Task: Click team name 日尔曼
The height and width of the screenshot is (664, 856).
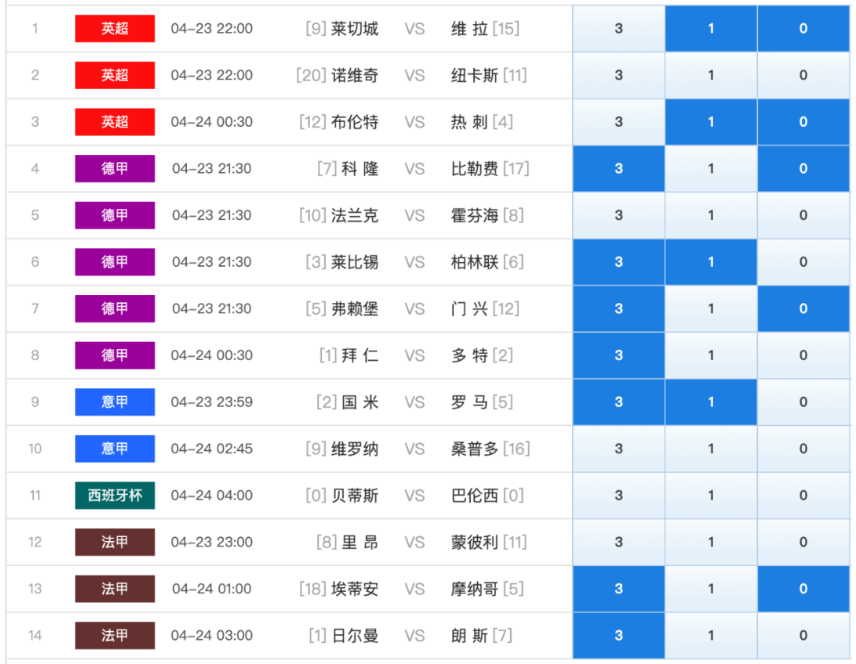Action: pyautogui.click(x=355, y=636)
